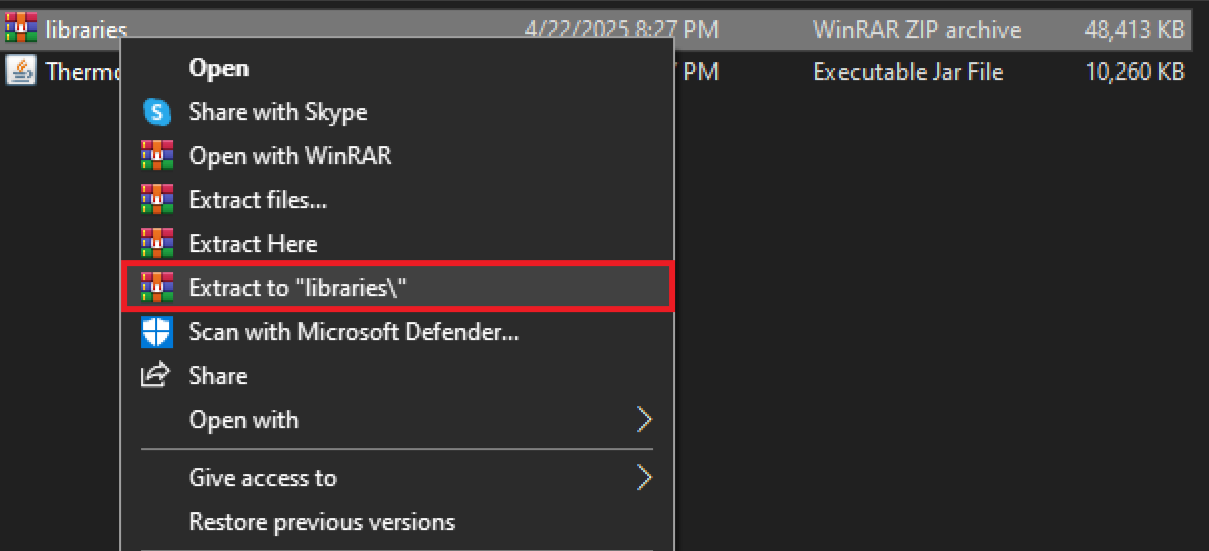Select Restore previous versions
The image size is (1209, 551).
[x=397, y=522]
